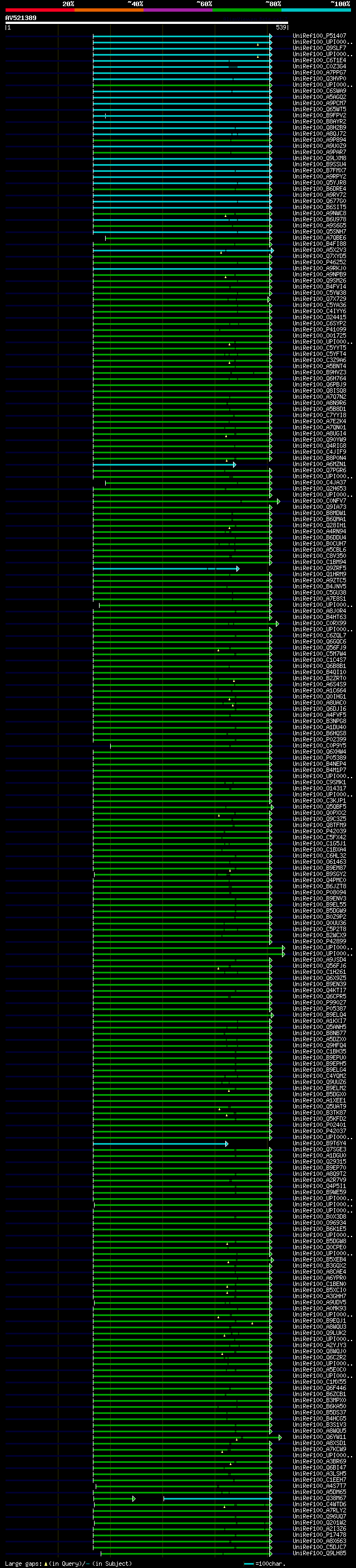Open hit UniRef100_Q3HVP0
Image resolution: width=356 pixels, height=1568 pixels.
click(x=319, y=78)
